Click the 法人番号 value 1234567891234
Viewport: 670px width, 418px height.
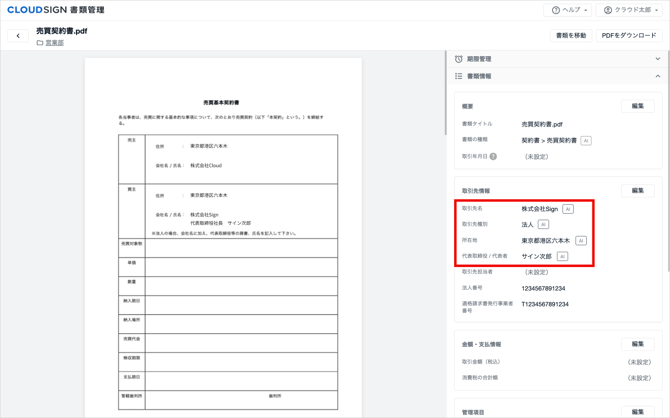point(543,288)
